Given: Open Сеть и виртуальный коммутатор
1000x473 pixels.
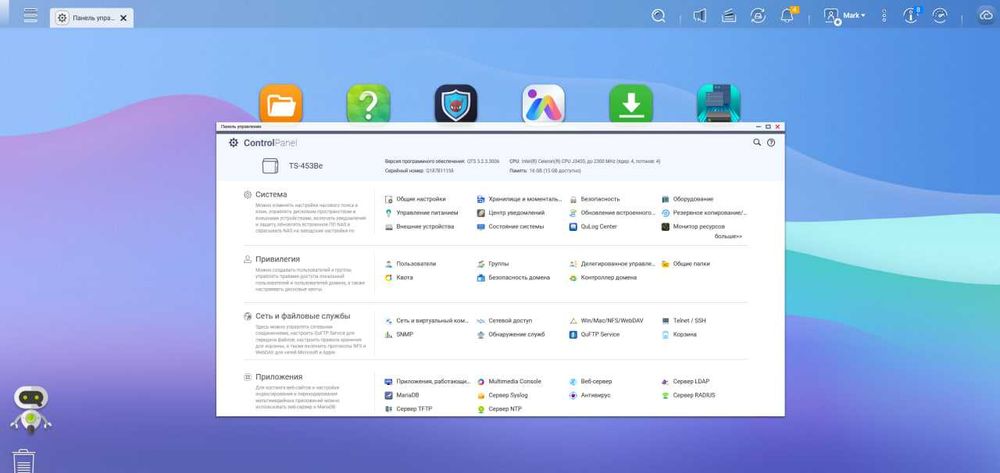Looking at the screenshot, I should pos(427,321).
